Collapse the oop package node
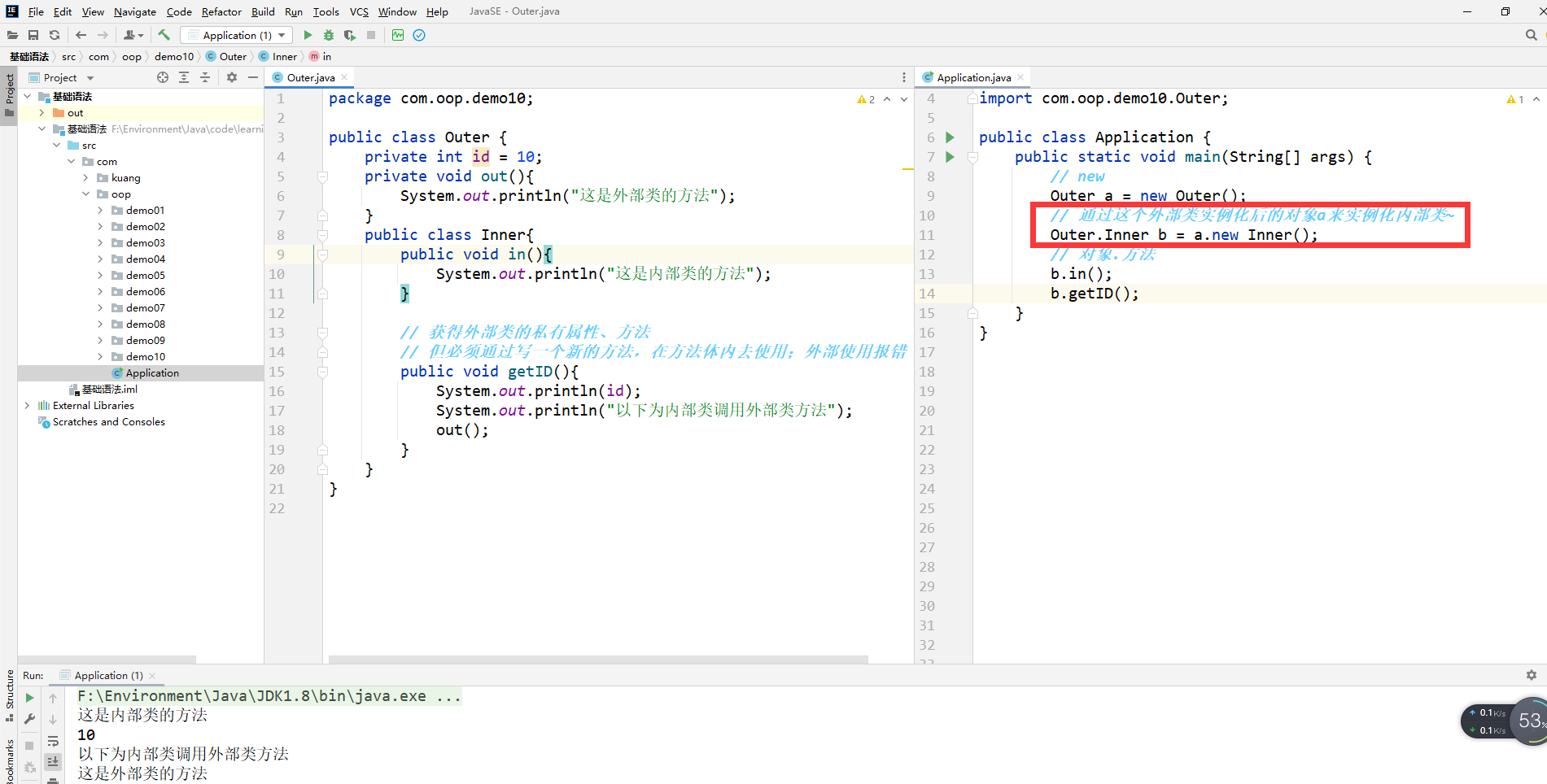 [x=85, y=194]
